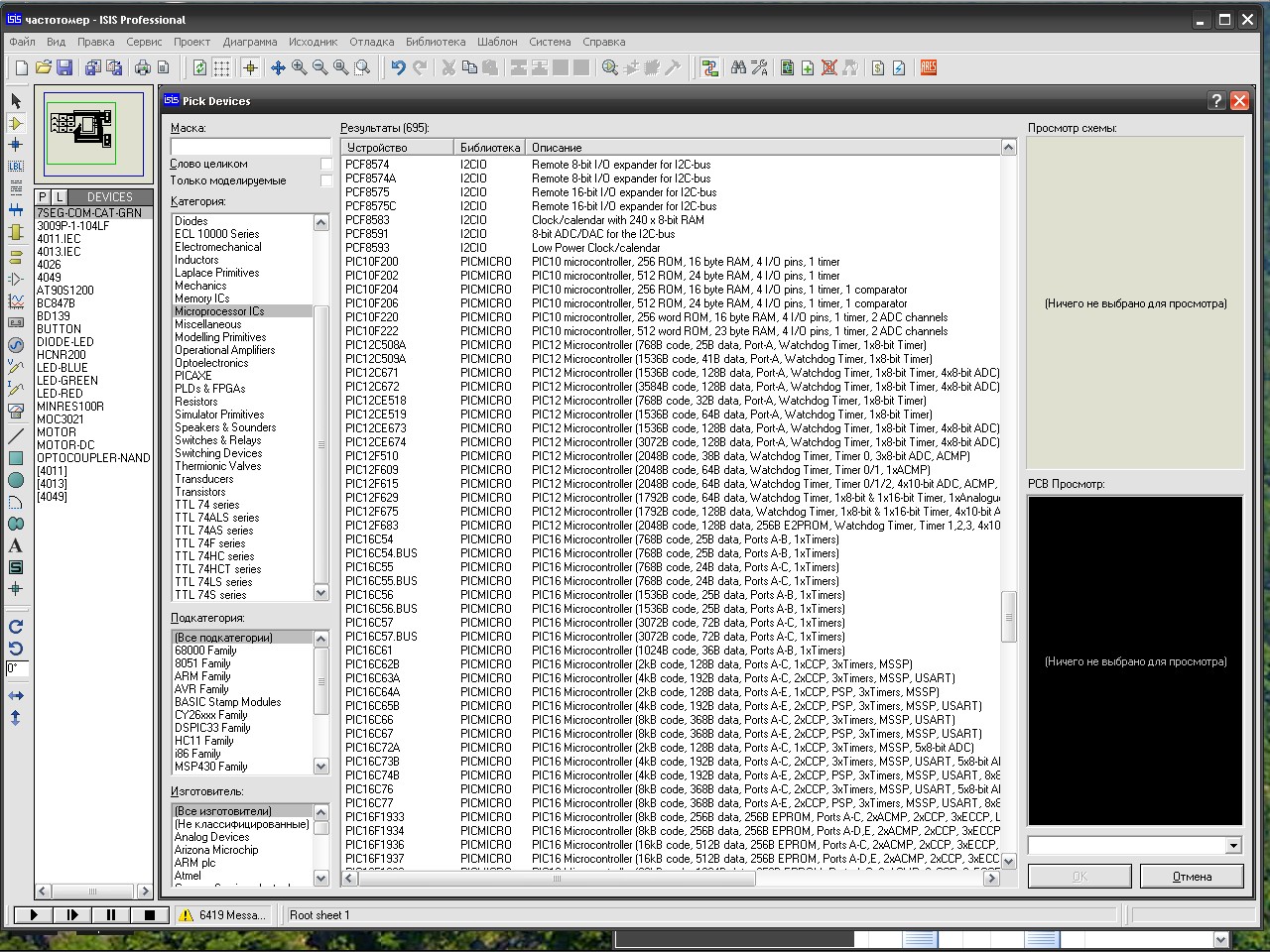Click the 'Отмена' button
The image size is (1270, 952).
1192,877
